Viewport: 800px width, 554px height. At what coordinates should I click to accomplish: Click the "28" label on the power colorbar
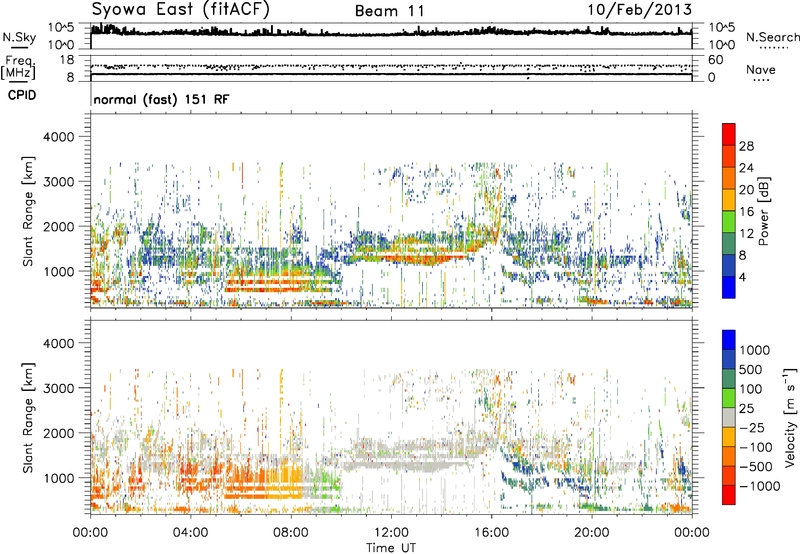[x=746, y=146]
